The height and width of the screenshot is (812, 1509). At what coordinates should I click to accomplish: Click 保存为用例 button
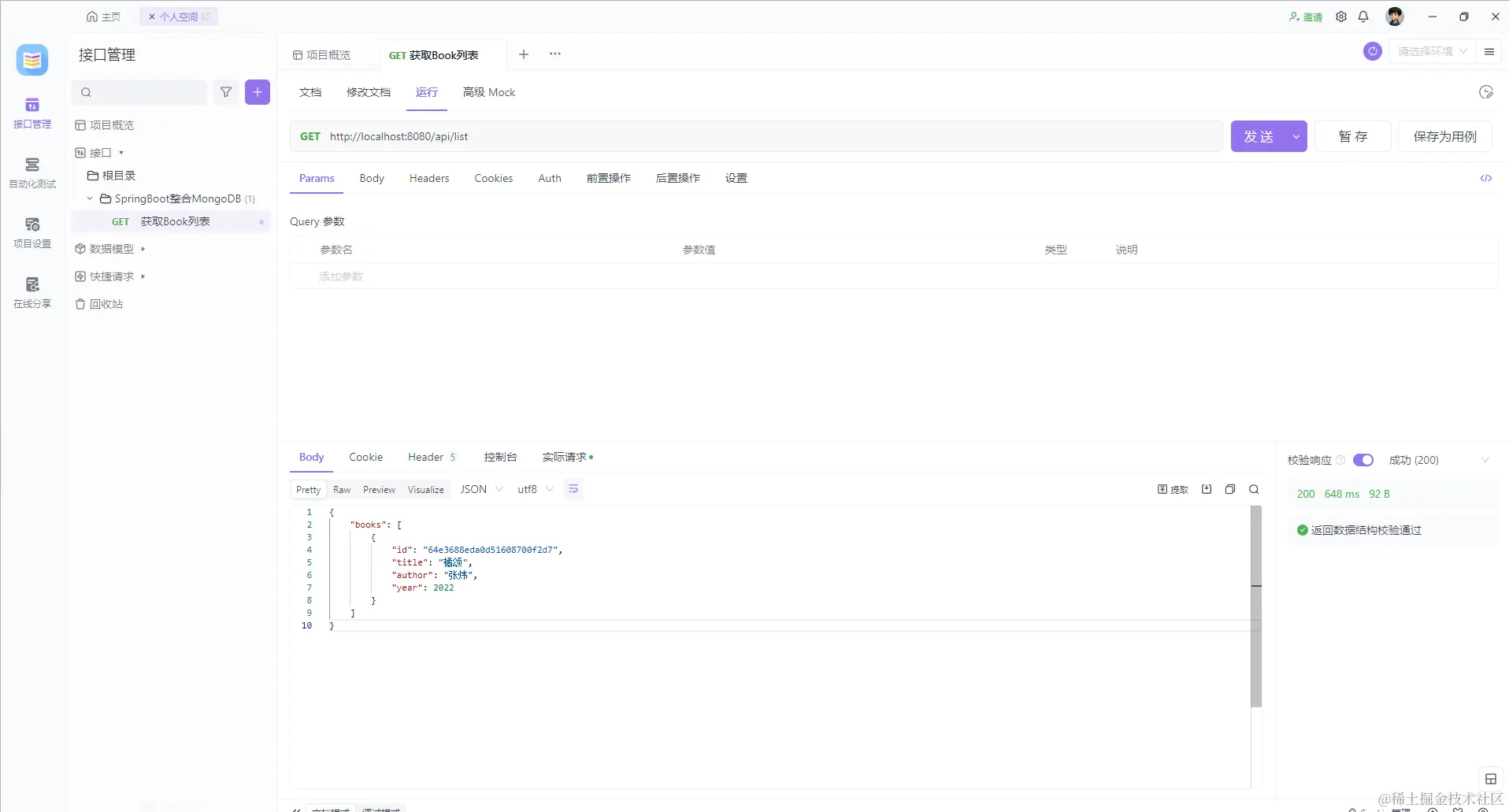tap(1445, 136)
